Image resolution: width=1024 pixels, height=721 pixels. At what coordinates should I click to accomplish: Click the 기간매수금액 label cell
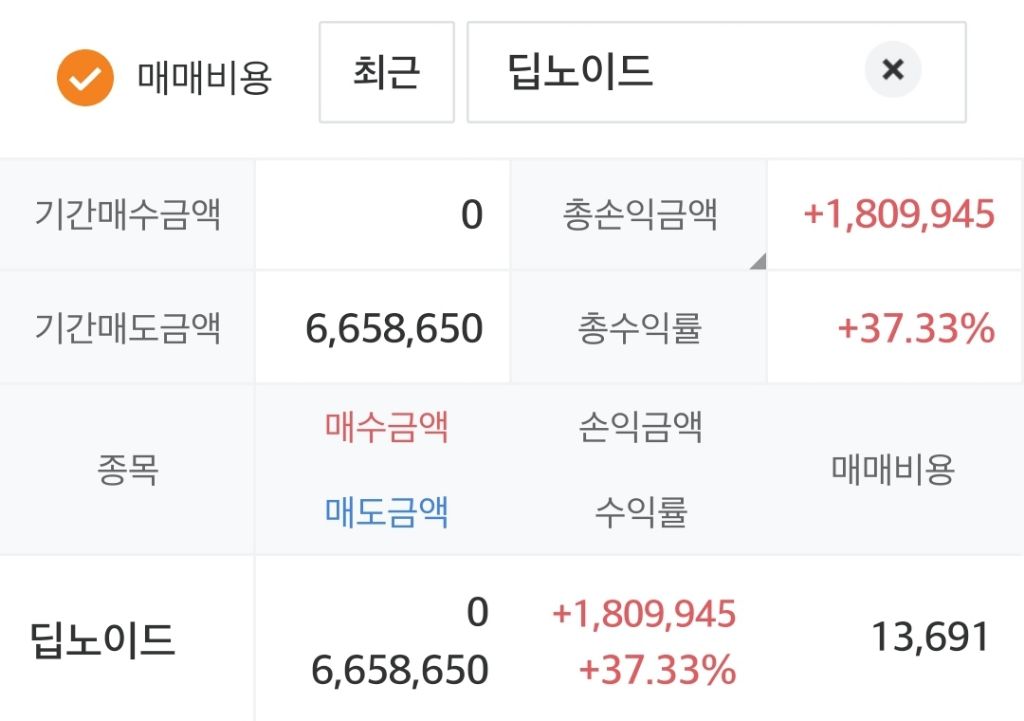[x=127, y=214]
